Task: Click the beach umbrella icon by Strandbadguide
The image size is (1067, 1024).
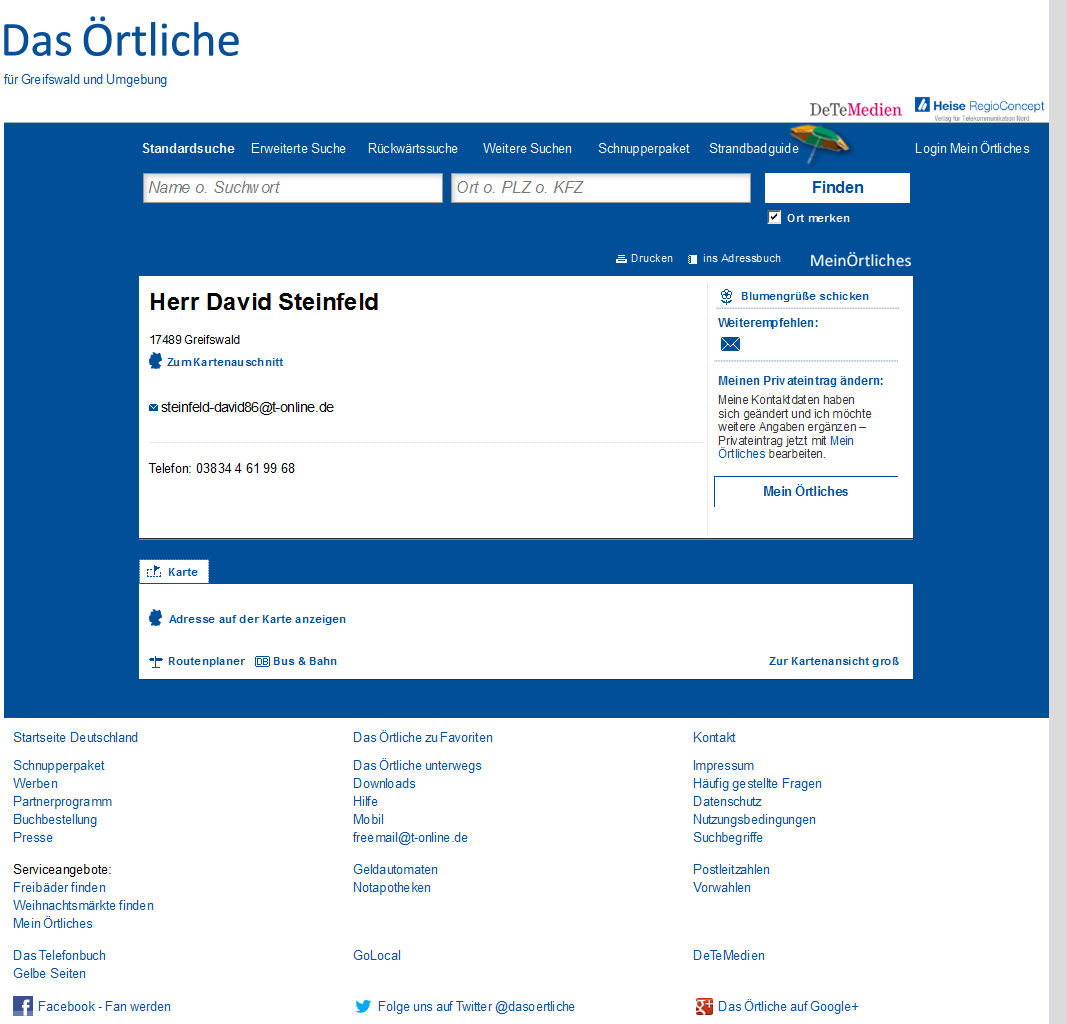Action: coord(821,142)
